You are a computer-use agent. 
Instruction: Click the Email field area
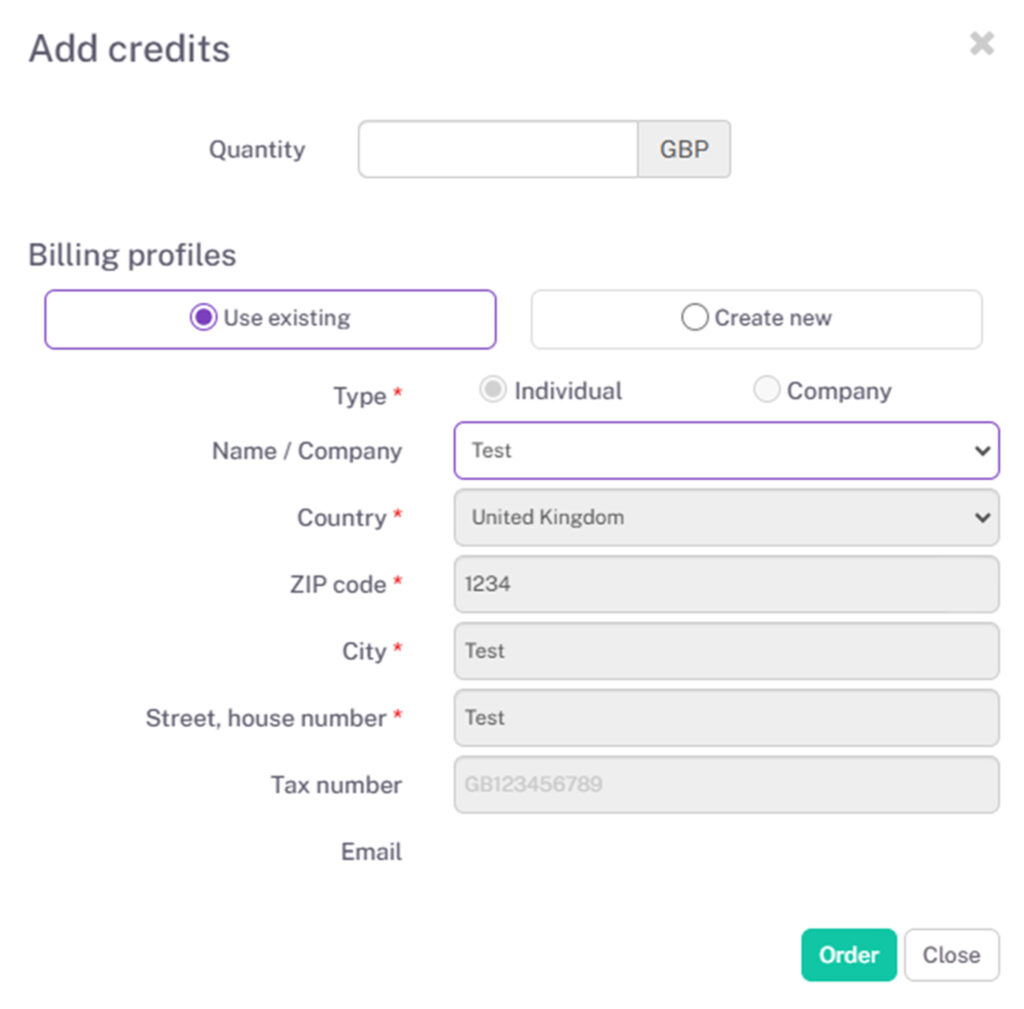click(727, 851)
